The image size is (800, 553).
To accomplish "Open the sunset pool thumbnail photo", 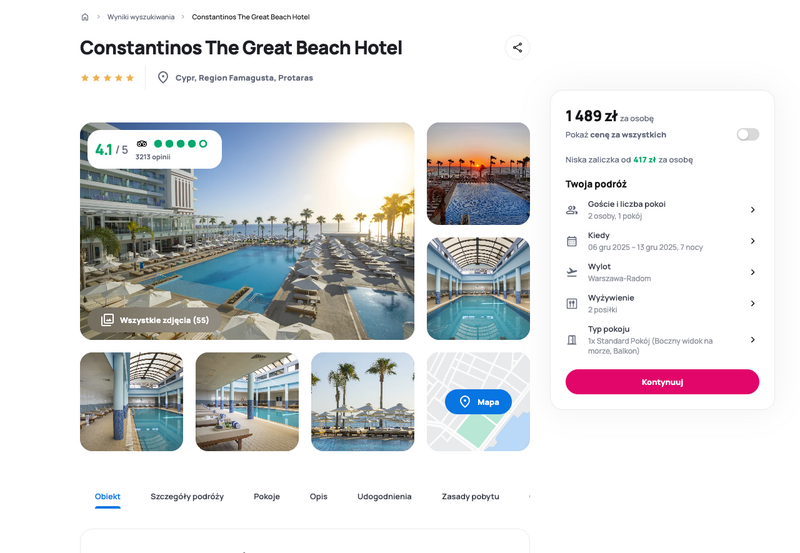I will tap(478, 173).
